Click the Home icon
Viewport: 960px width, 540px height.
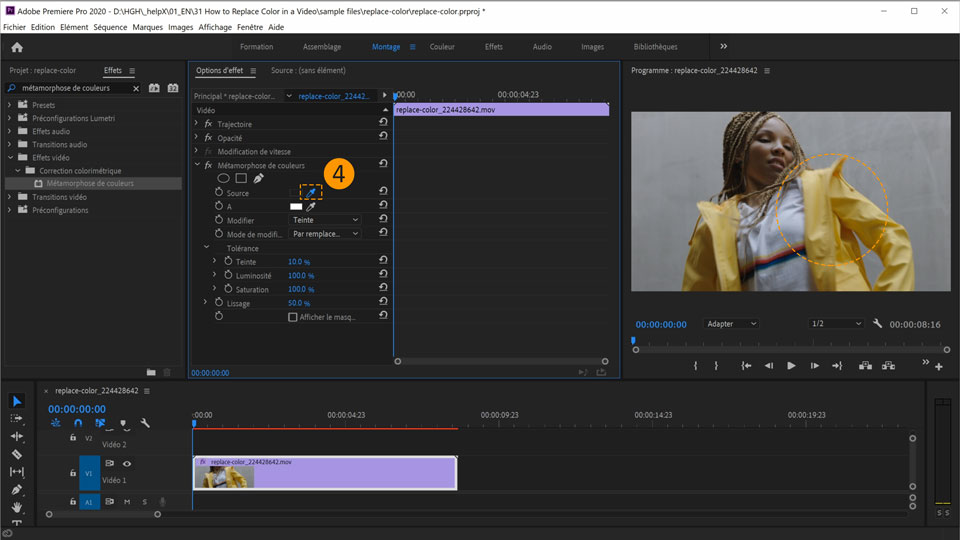coord(17,47)
